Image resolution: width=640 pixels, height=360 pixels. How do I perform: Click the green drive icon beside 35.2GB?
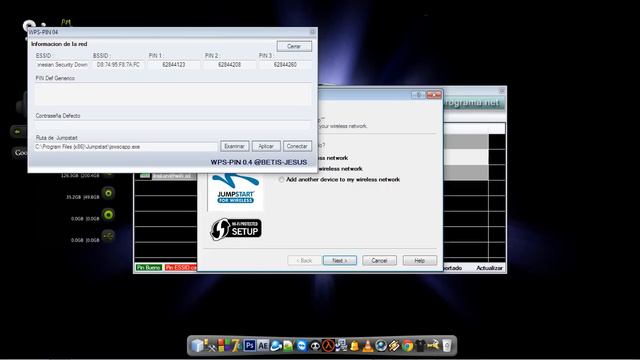coord(109,193)
